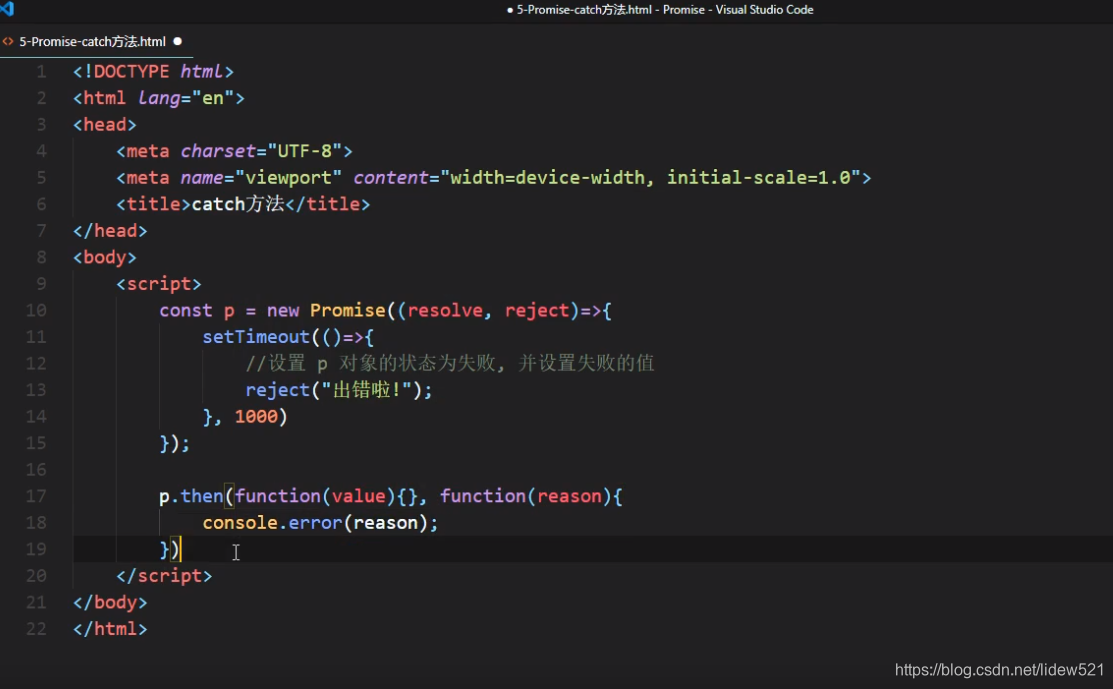Click the setTimeout function call

coord(256,337)
